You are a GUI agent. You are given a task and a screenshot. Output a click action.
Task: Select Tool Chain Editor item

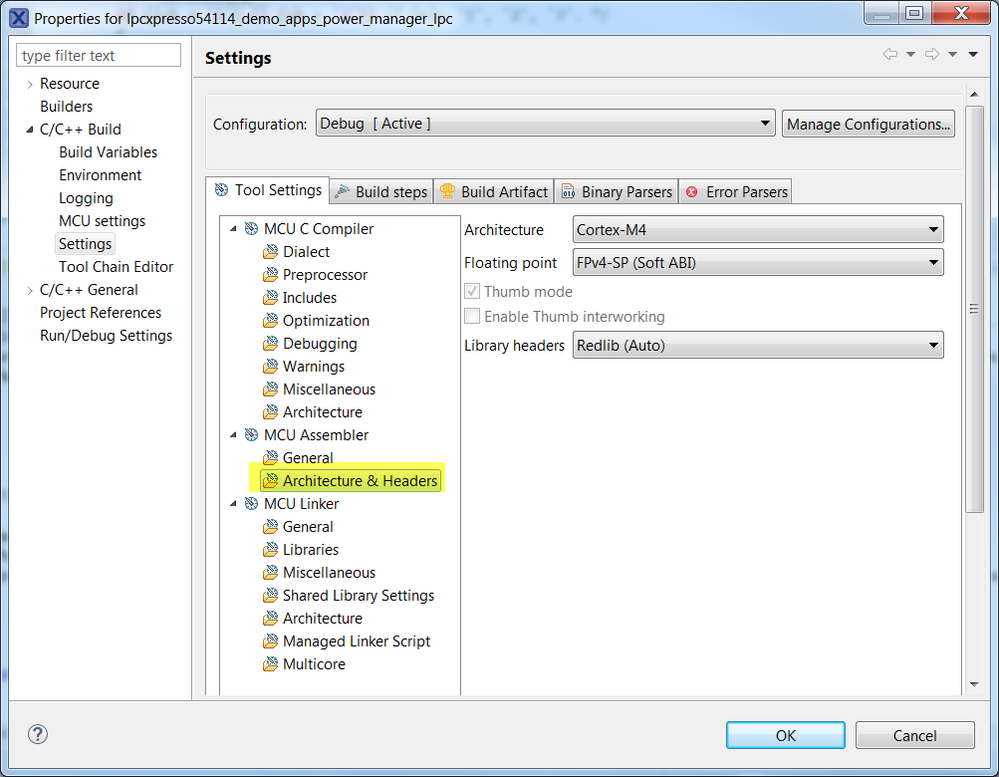pos(116,267)
